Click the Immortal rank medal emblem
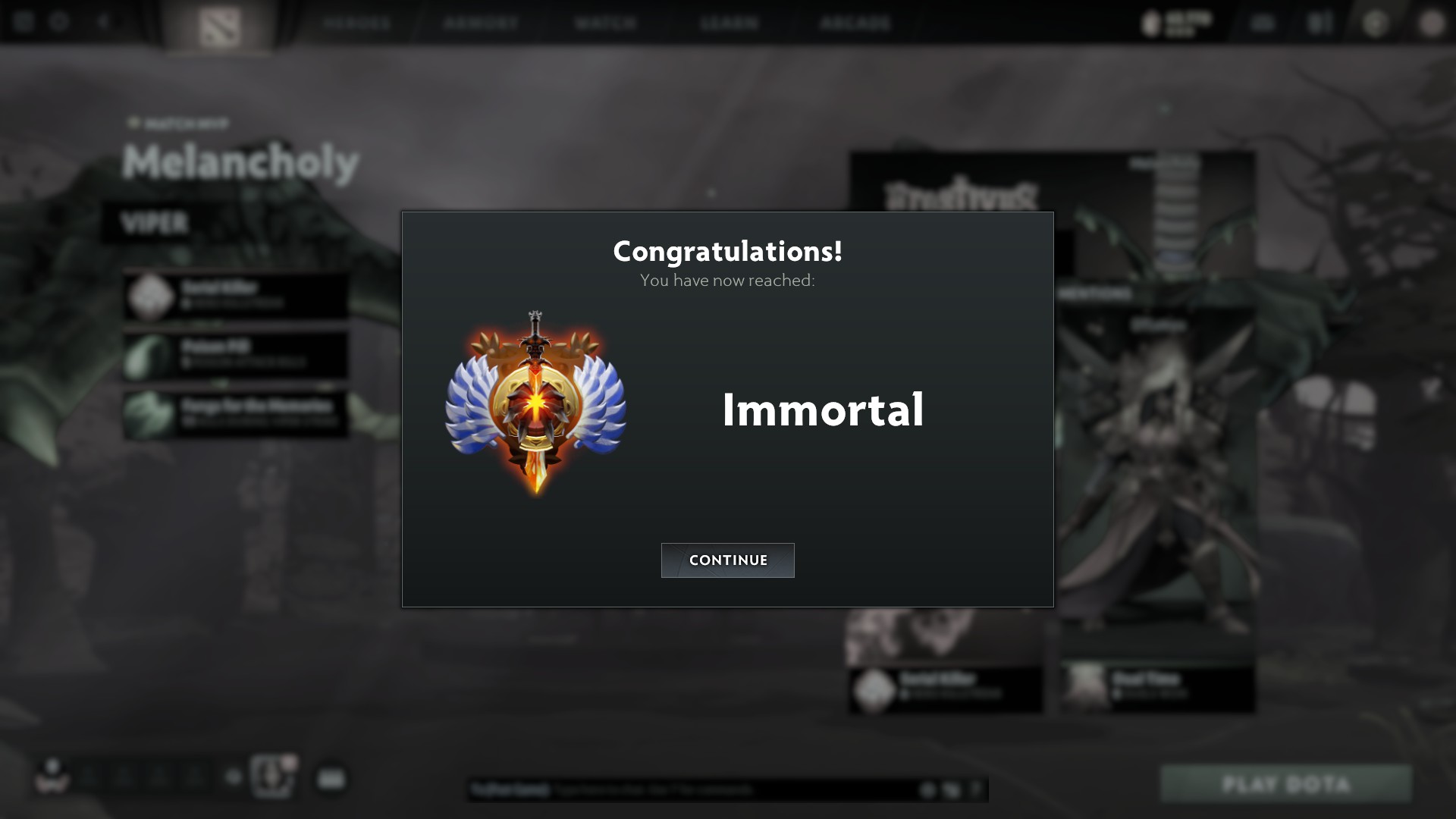 (x=535, y=403)
